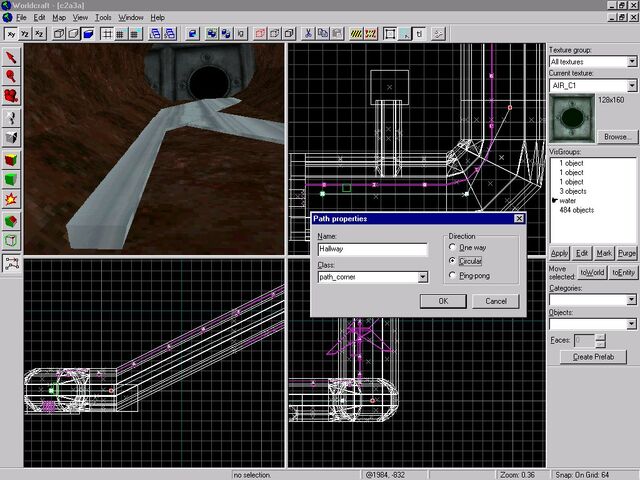Click the Apply button under VisGroups

(x=559, y=253)
